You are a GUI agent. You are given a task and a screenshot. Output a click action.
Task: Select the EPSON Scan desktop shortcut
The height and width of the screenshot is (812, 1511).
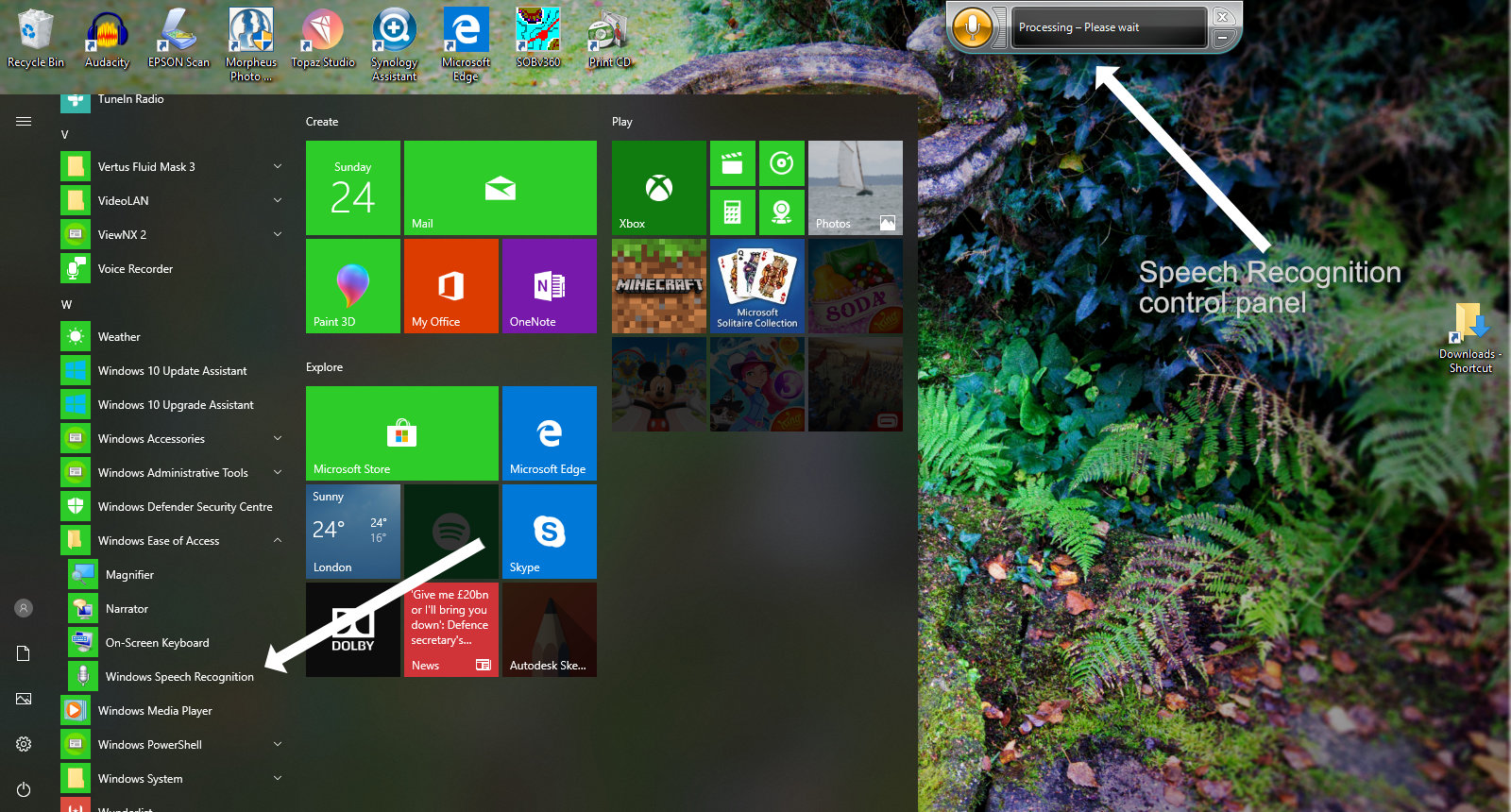click(178, 39)
